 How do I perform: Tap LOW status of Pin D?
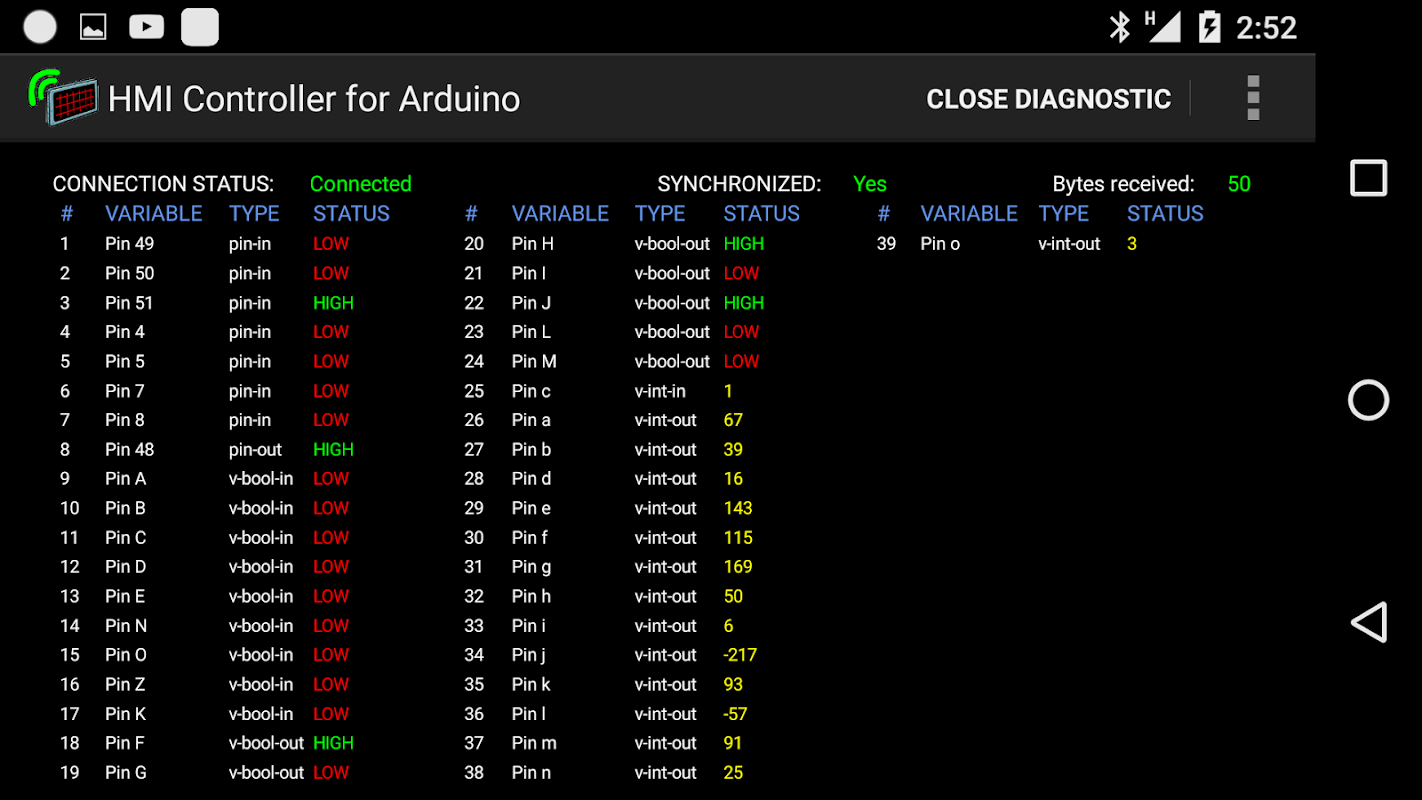tap(331, 567)
